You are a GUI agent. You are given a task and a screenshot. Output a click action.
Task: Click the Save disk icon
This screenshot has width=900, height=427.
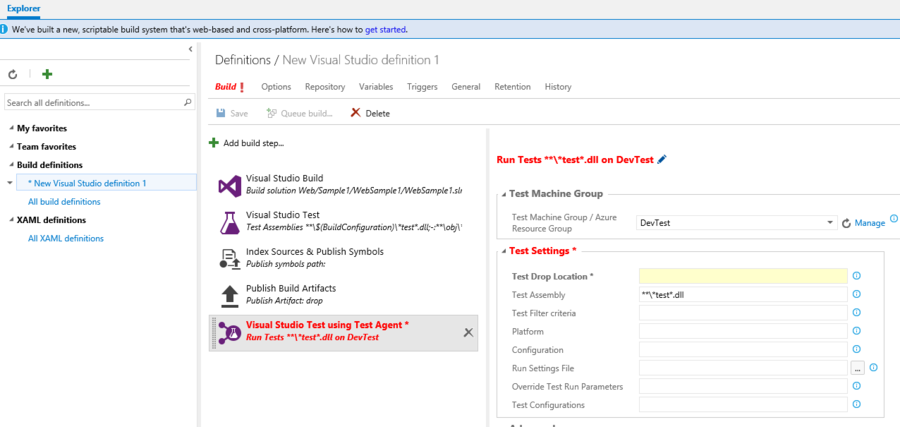coord(220,113)
